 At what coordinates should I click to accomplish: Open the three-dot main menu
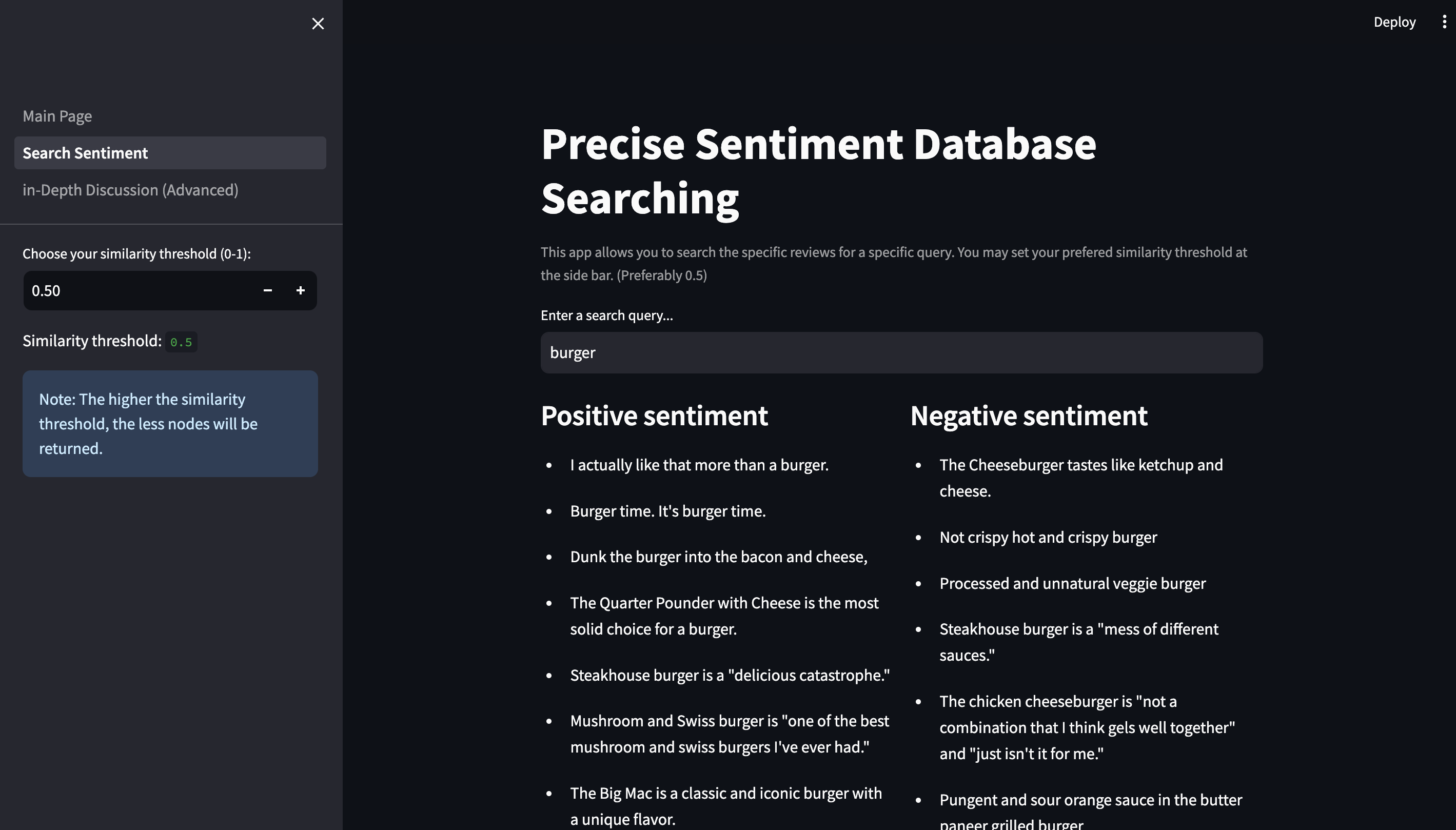[x=1444, y=22]
